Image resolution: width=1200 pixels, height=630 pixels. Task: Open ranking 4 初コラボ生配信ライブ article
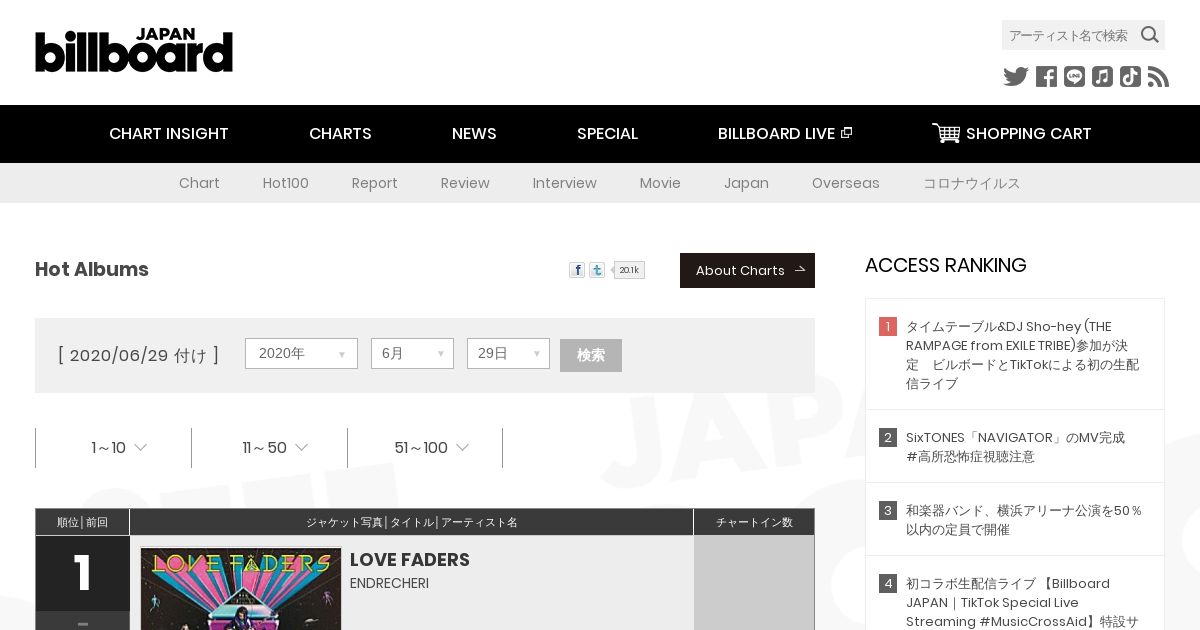(1022, 602)
